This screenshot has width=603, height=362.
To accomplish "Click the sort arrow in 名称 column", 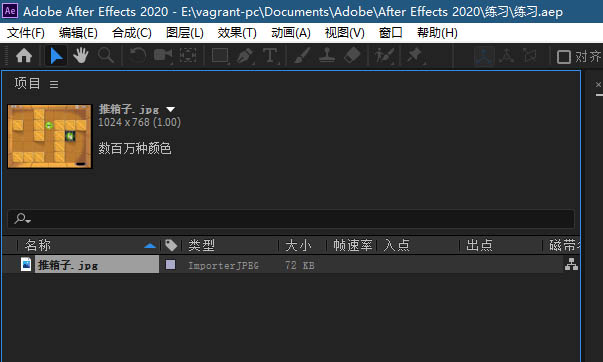I will click(x=150, y=246).
